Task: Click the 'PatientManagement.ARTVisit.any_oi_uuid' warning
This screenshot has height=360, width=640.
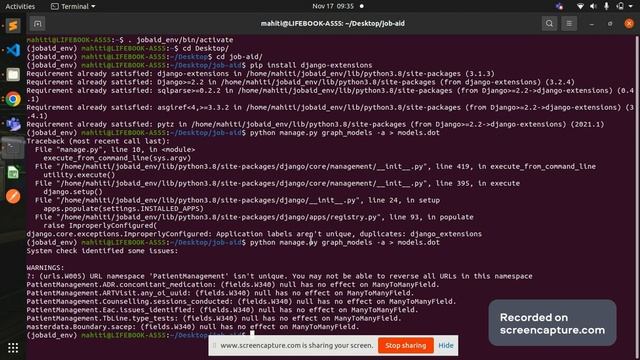Action: click(x=220, y=293)
